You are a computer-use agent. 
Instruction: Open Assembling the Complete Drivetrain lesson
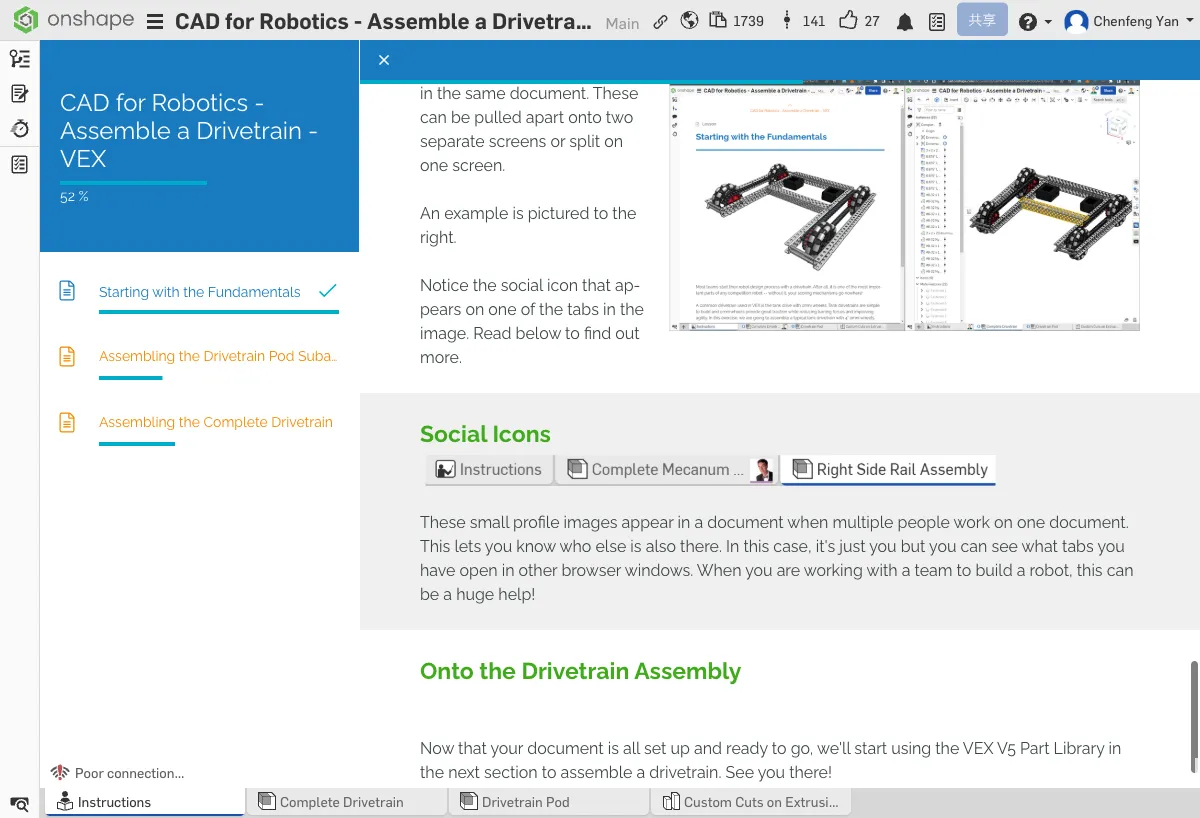(215, 422)
